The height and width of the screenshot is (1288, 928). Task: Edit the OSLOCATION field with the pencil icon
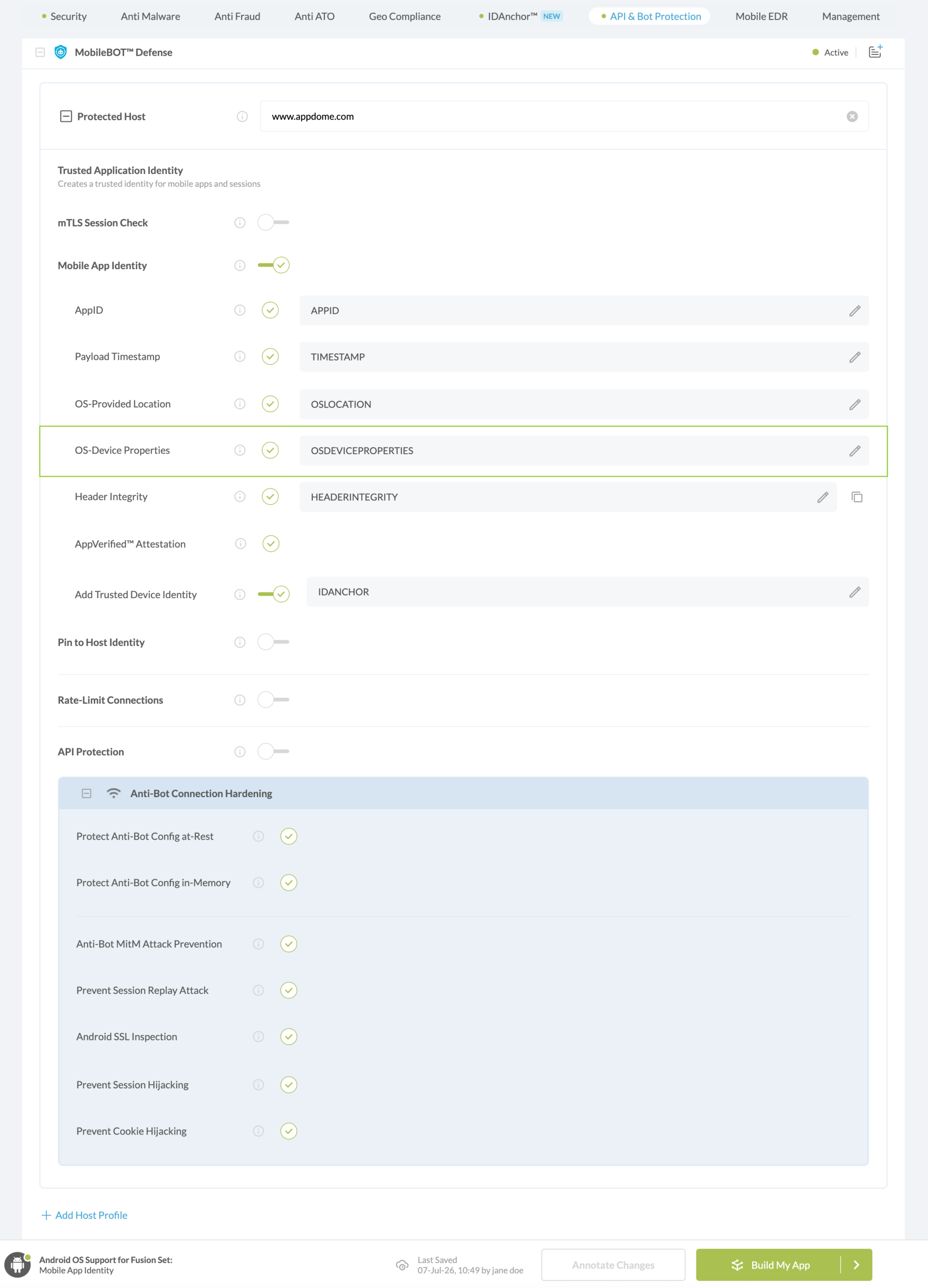click(855, 404)
